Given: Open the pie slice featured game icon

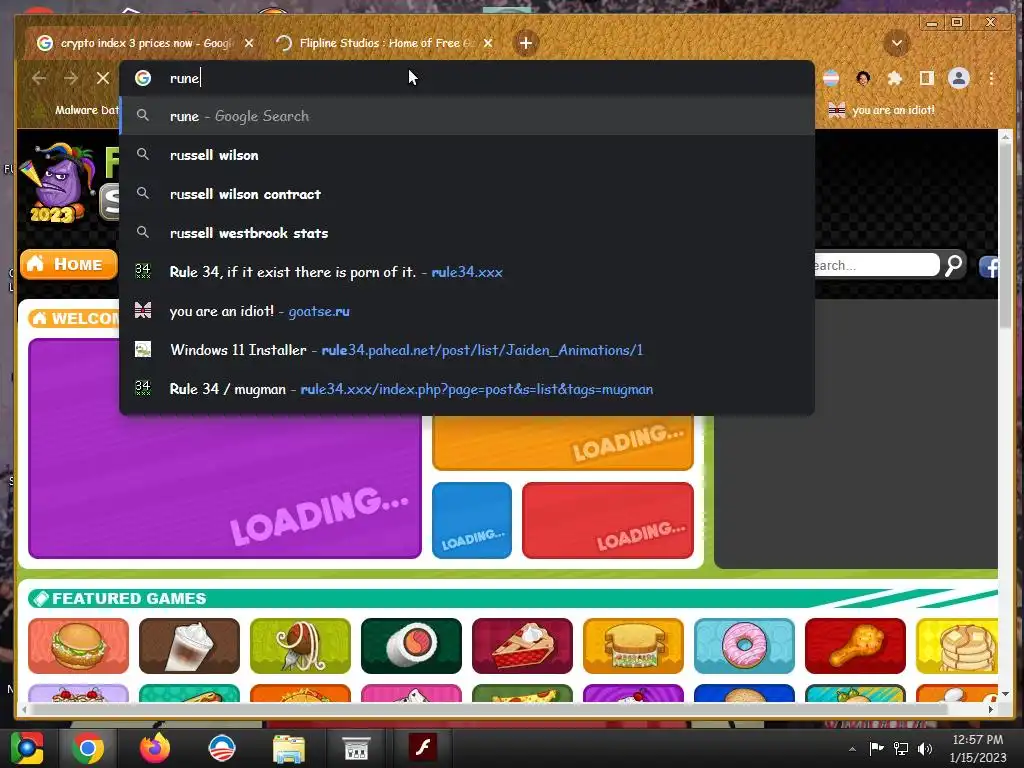Looking at the screenshot, I should (x=522, y=646).
